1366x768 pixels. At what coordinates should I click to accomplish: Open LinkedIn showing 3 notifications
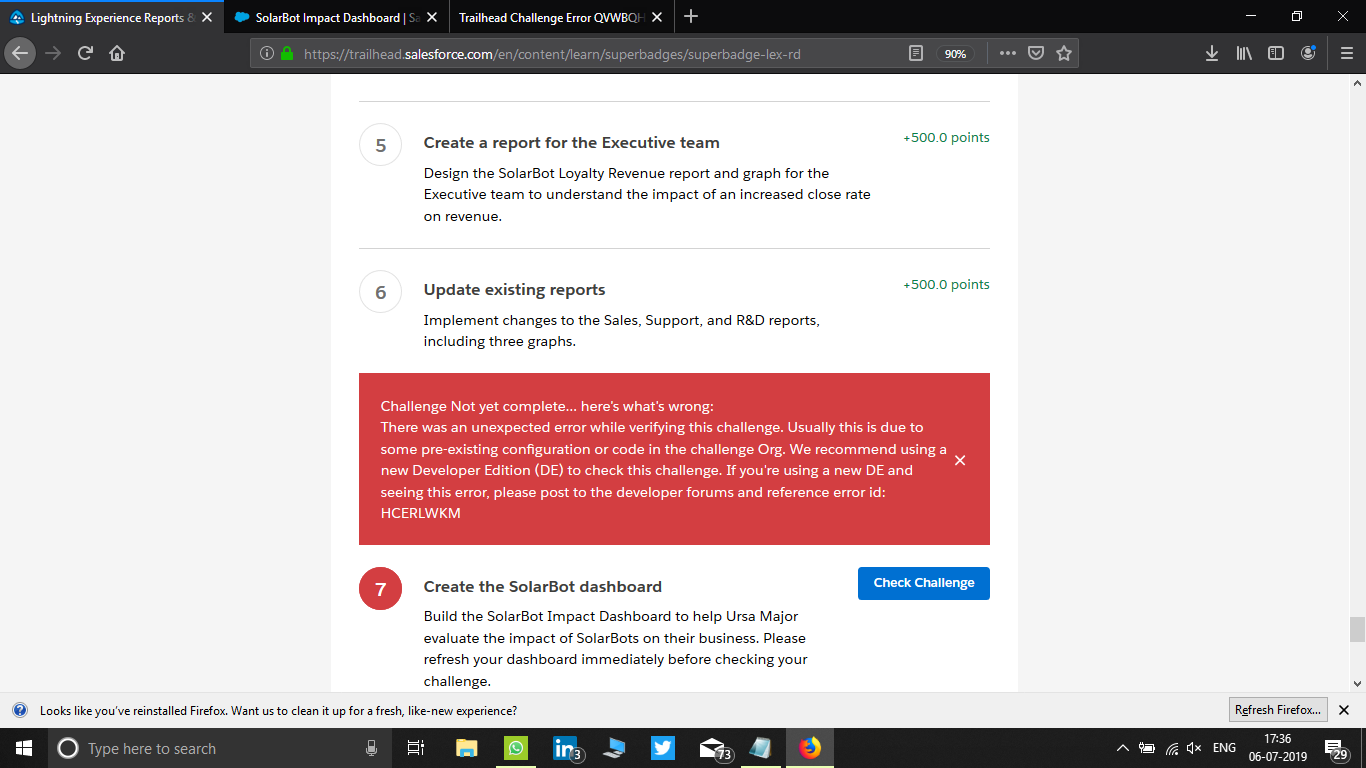coord(564,748)
